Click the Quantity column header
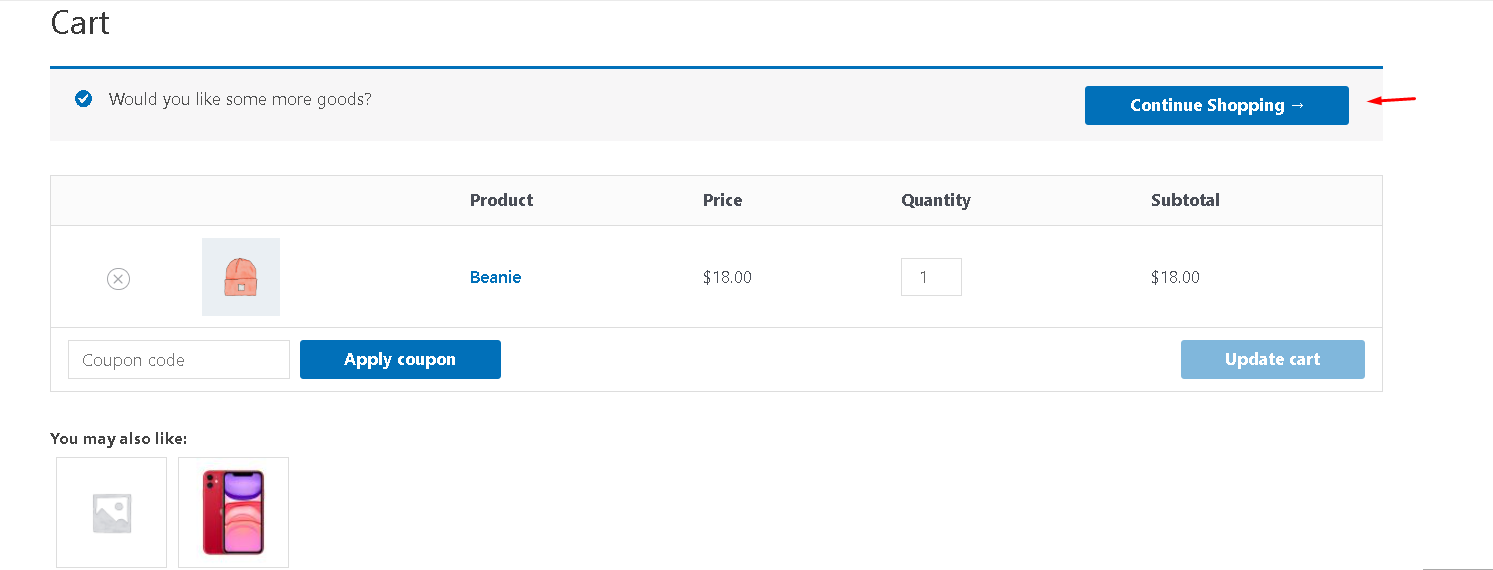 [x=935, y=200]
